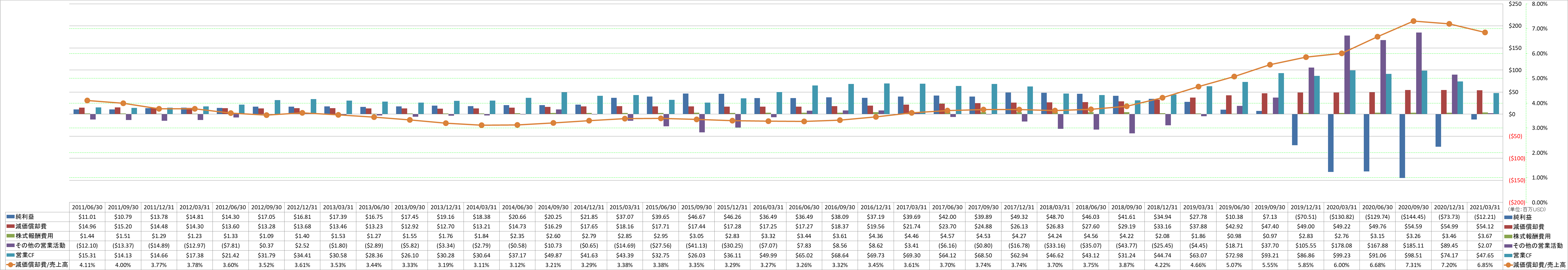Select the 2021/03/31 date column header

pos(1485,207)
